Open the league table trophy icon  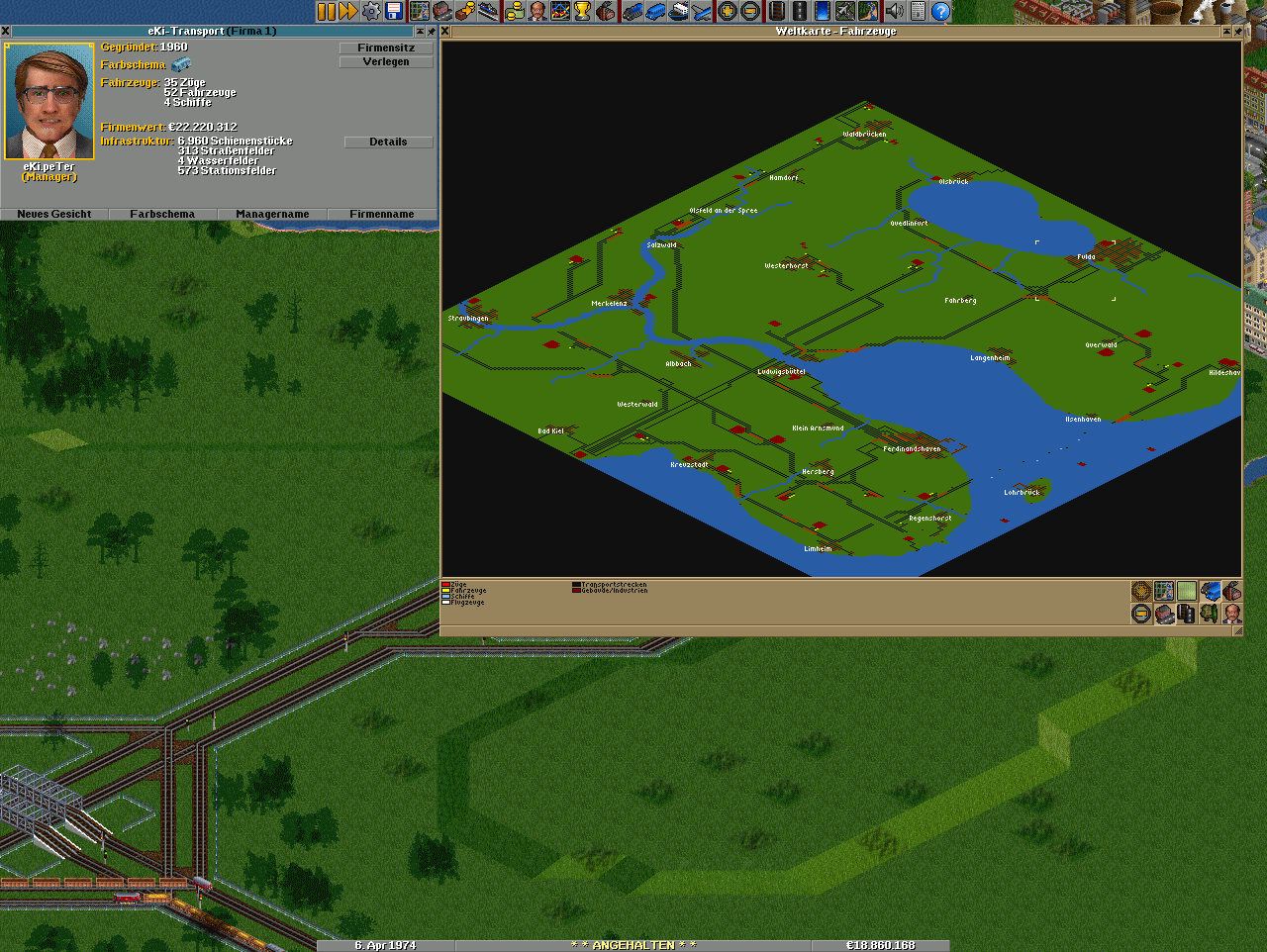(x=583, y=11)
